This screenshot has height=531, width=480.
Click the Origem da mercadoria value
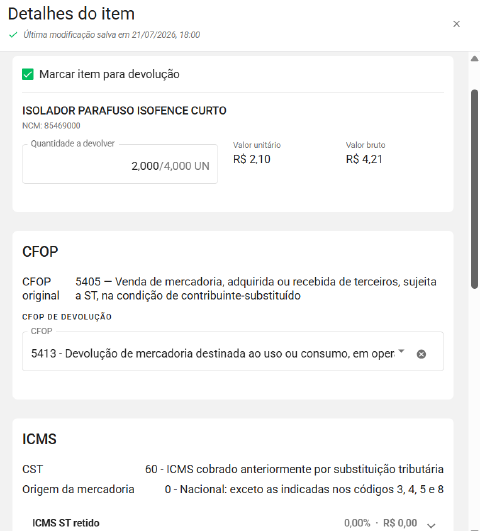pos(304,489)
